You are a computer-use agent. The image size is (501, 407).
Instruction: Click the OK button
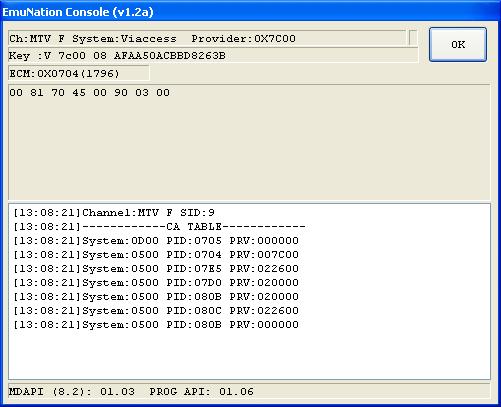tap(458, 44)
